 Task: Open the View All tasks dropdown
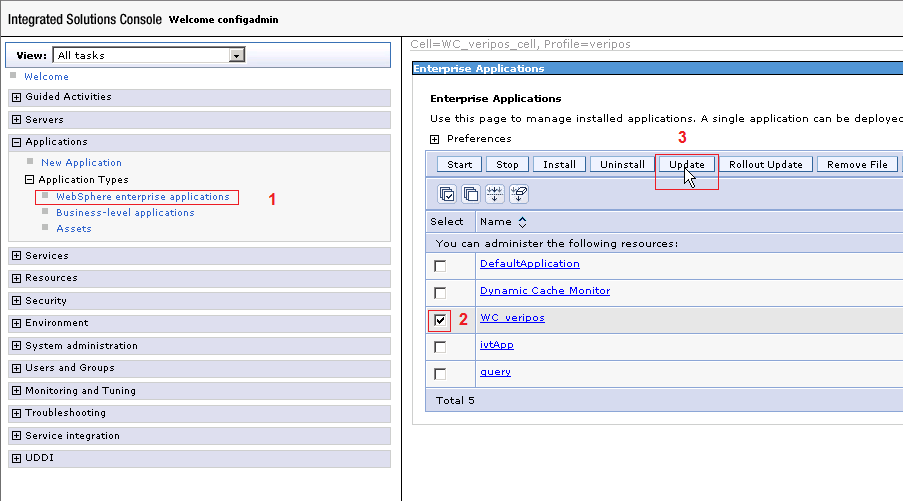pyautogui.click(x=237, y=56)
